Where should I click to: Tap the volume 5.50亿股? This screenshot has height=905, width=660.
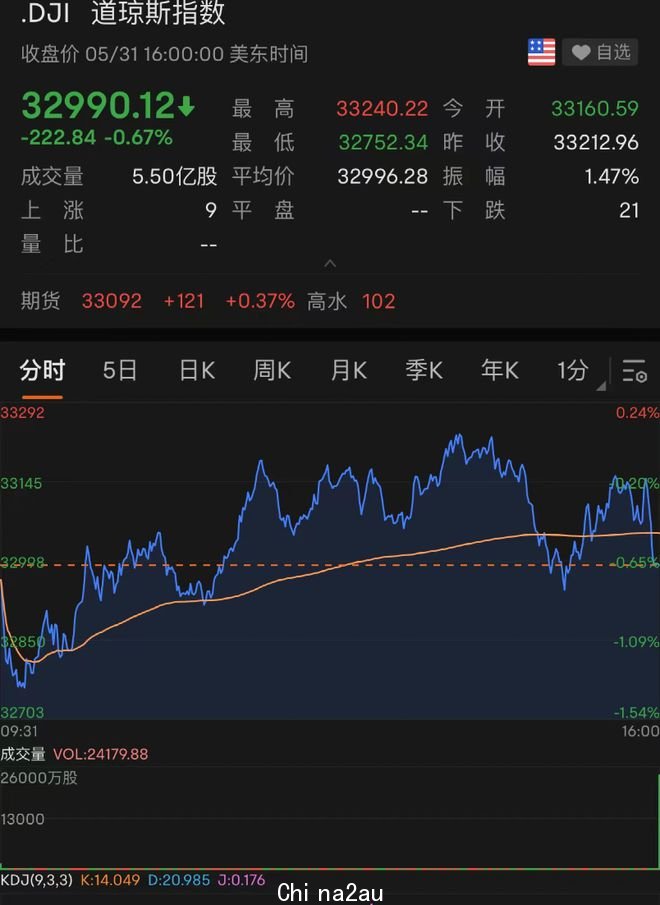(174, 176)
